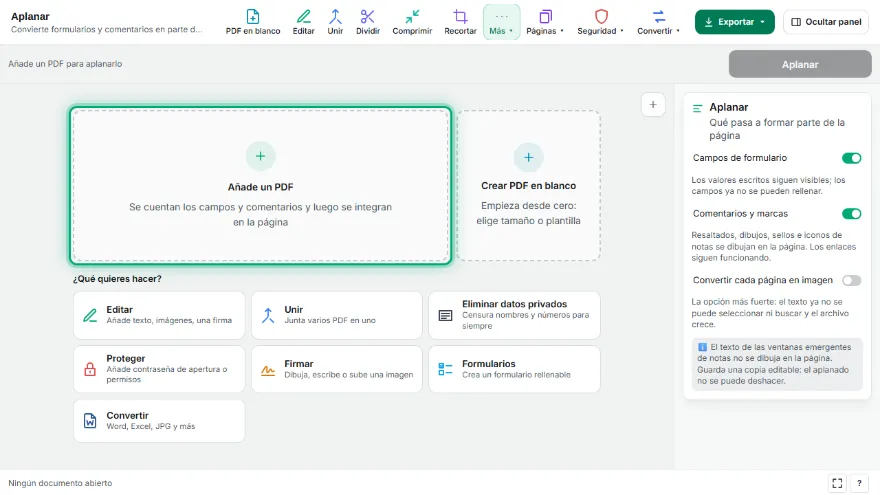The image size is (880, 495).
Task: Click the plus icon in Añade un PDF
Action: (260, 156)
